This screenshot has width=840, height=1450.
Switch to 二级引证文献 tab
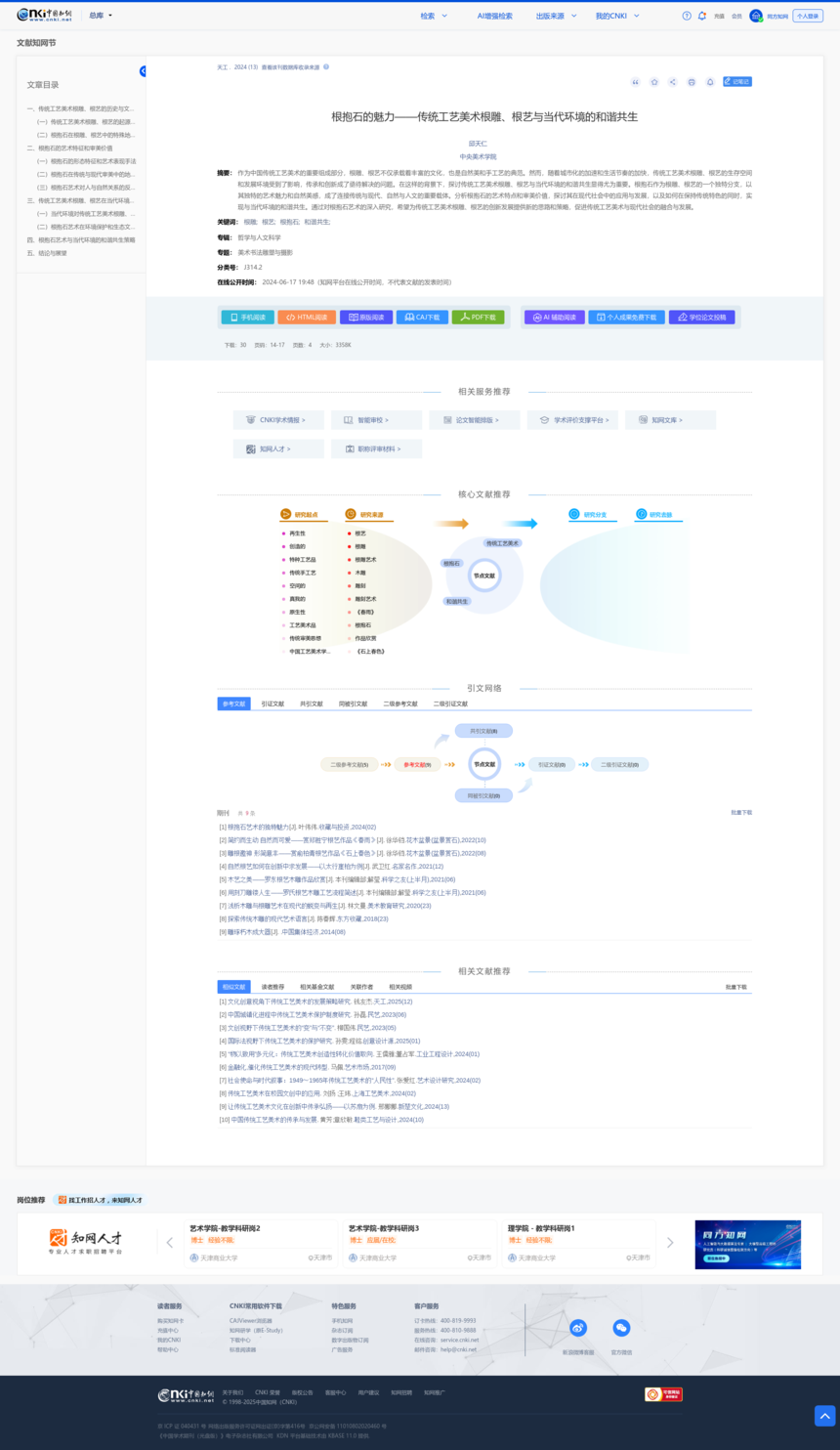pyautogui.click(x=450, y=704)
